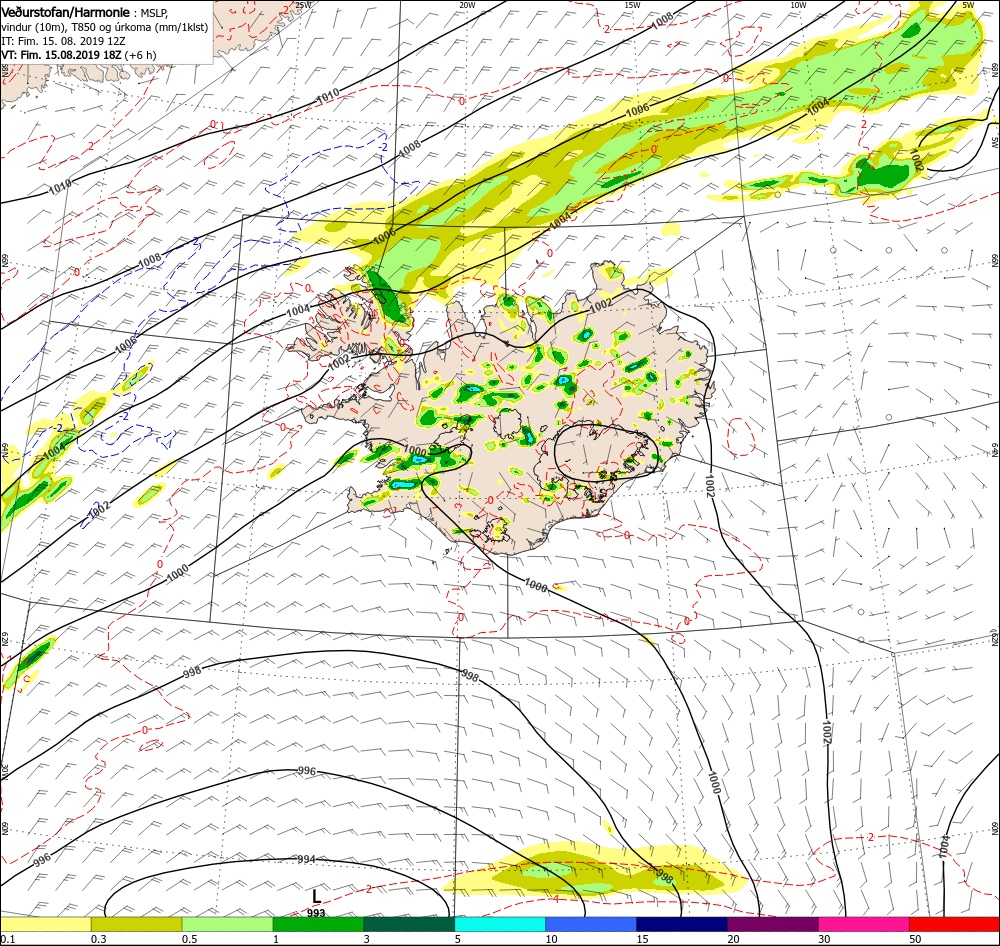Select the medium green 1 mm legend swatch

click(318, 924)
